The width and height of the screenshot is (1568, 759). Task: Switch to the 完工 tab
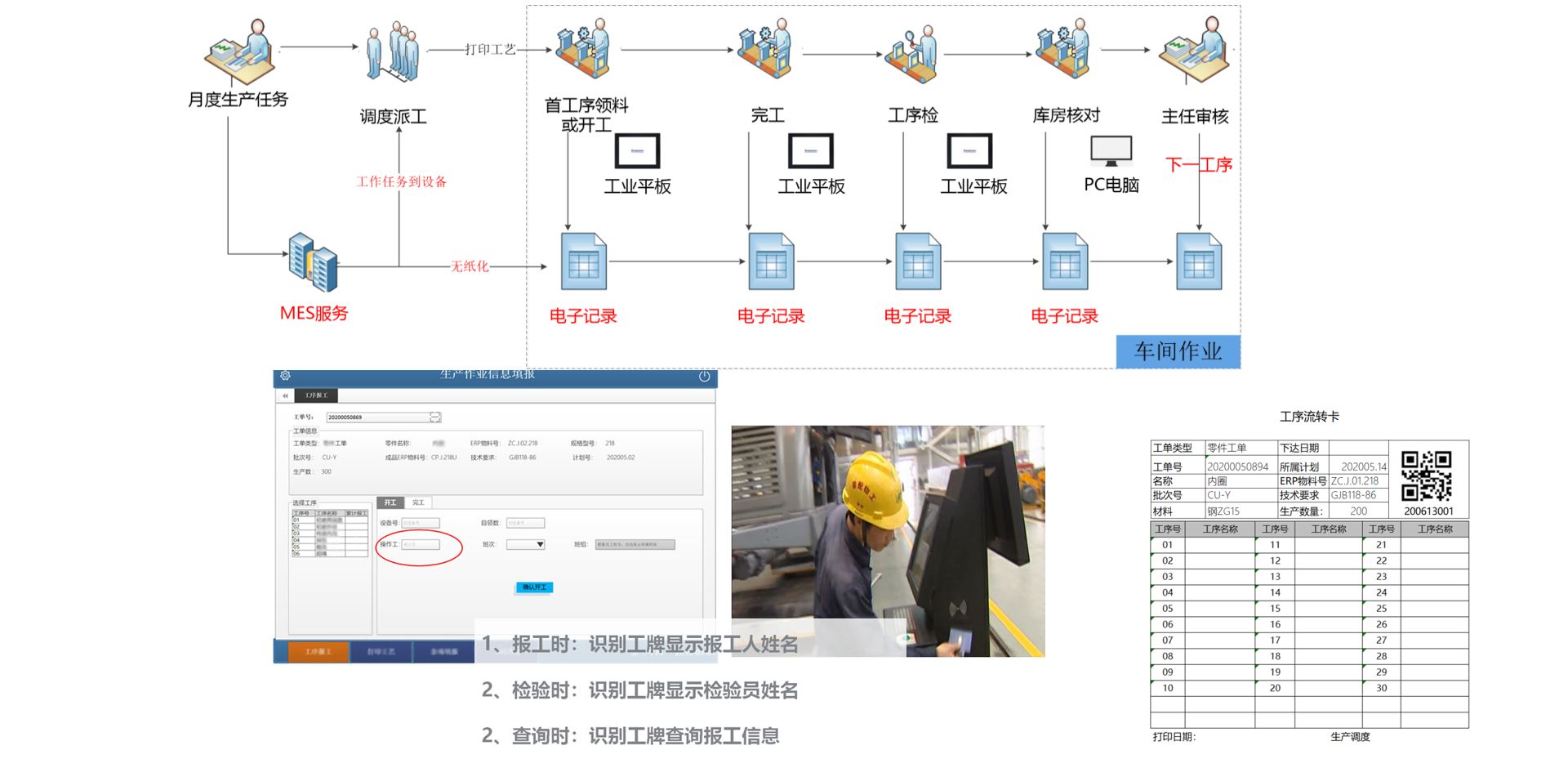click(418, 502)
